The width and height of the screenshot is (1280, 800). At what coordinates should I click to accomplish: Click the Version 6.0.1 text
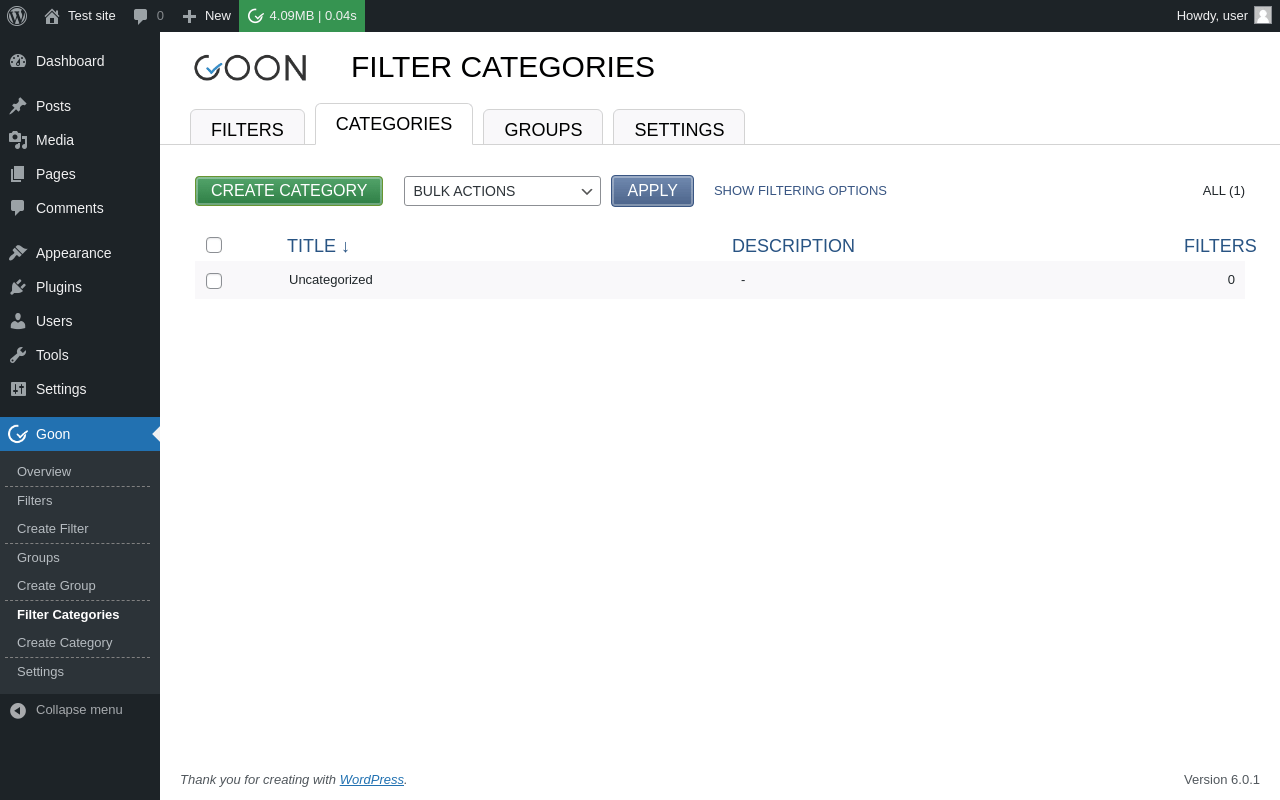pyautogui.click(x=1222, y=780)
